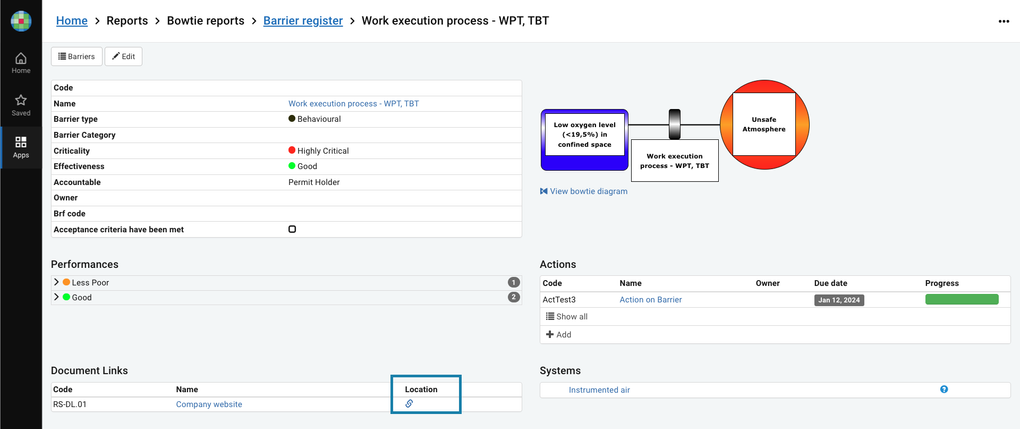Click the Company website location link icon
Screen dimensions: 1020x429
click(x=409, y=404)
